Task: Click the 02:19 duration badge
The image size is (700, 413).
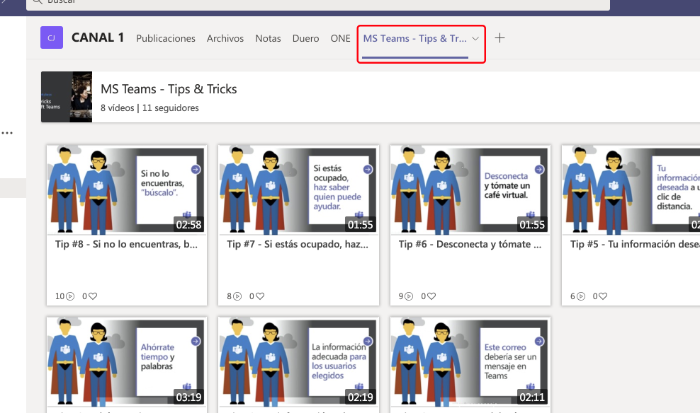Action: (360, 397)
